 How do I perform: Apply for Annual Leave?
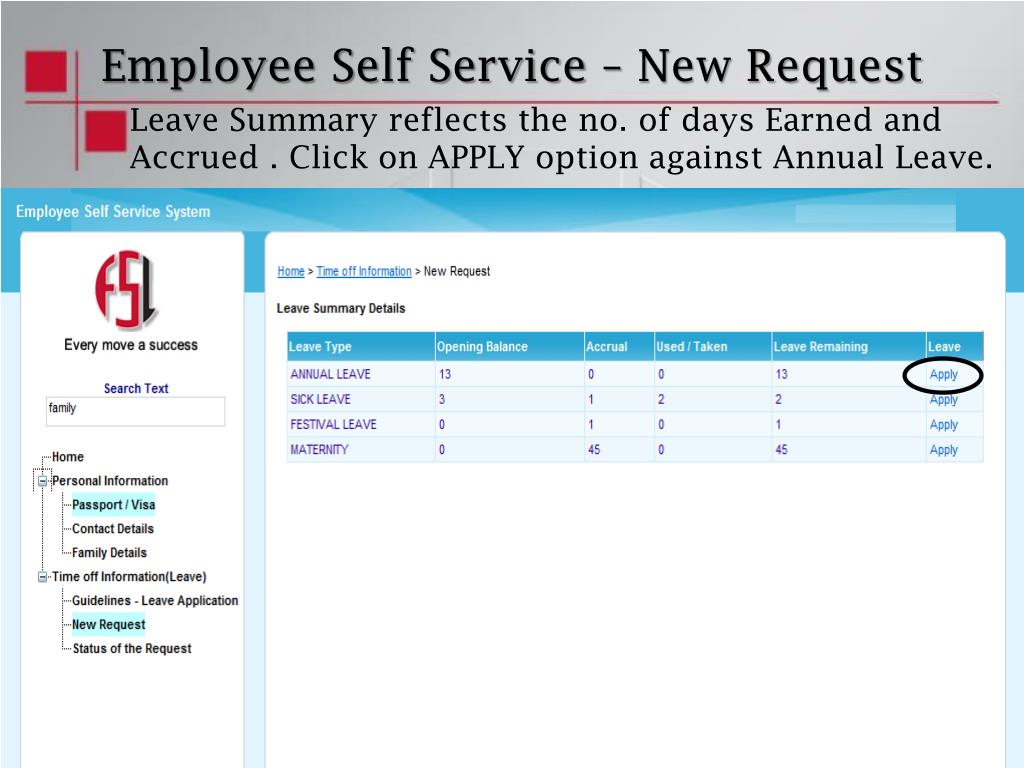(944, 374)
